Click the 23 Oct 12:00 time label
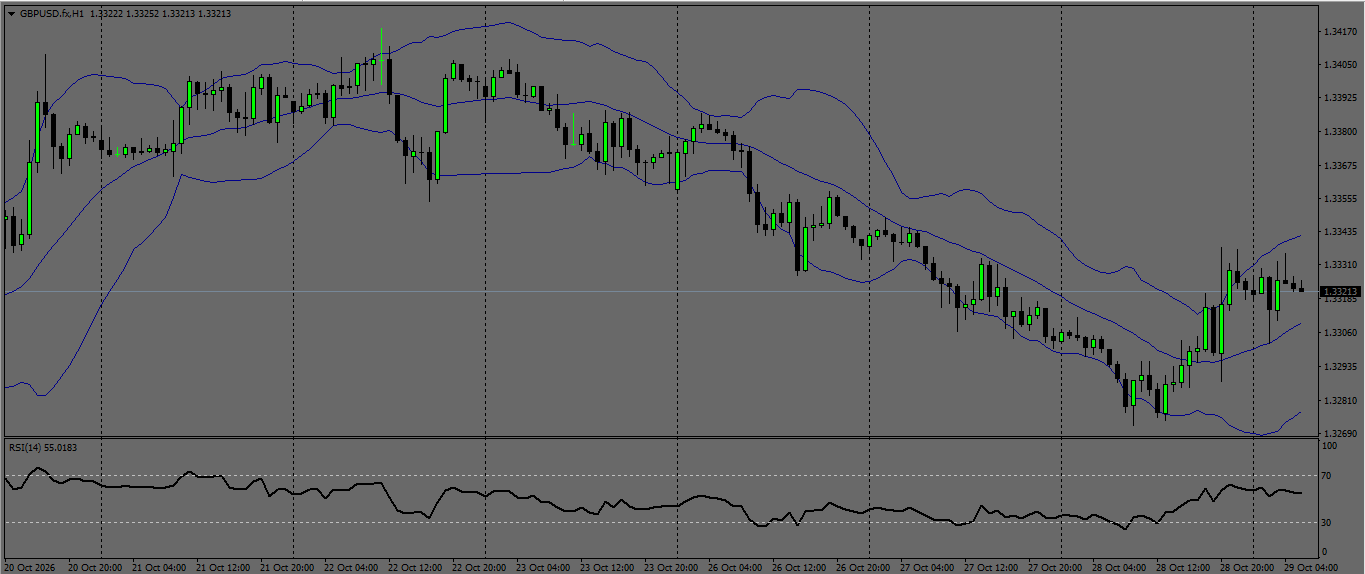Viewport: 1365px width, 574px height. click(x=607, y=567)
